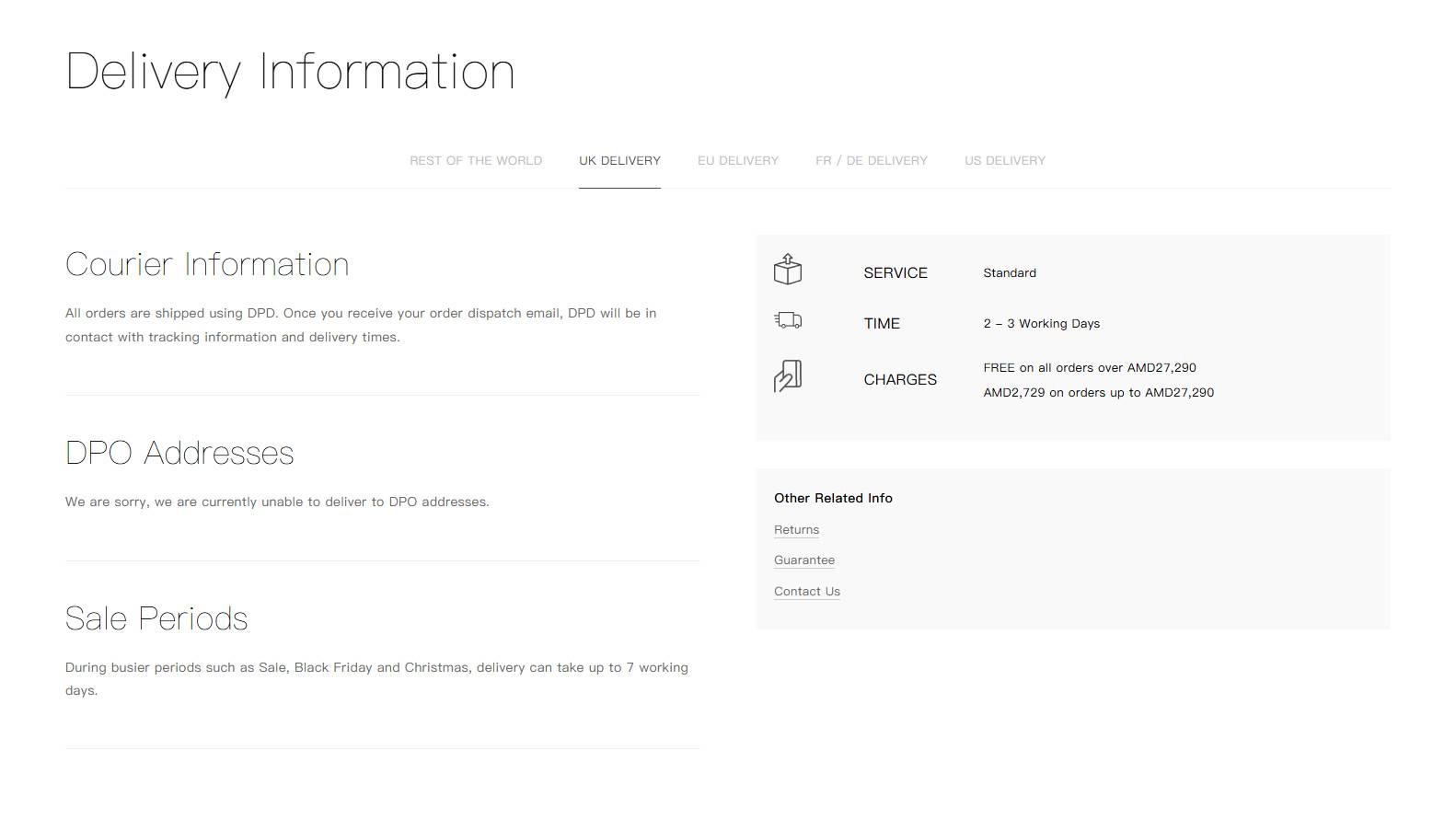
Task: Click the delivery truck icon beside TIME
Action: 788,320
